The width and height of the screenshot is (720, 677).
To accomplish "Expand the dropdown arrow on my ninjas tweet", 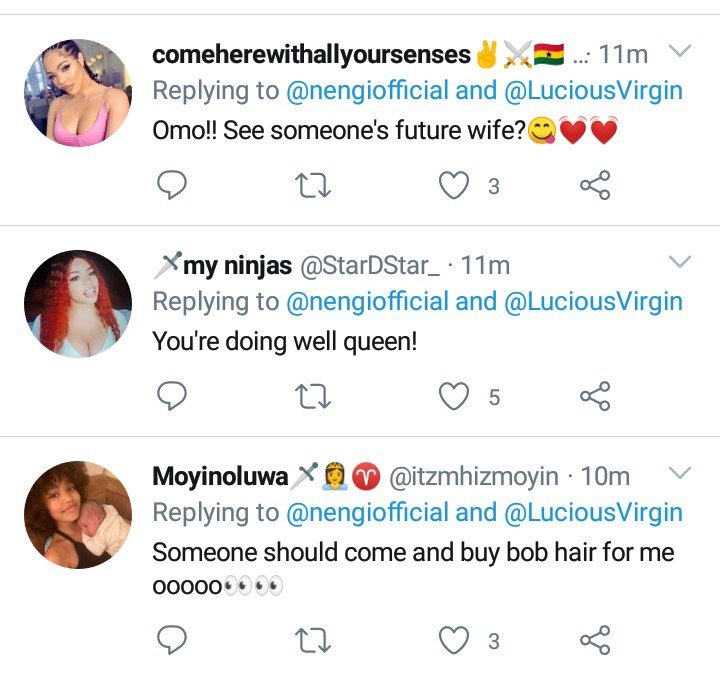I will point(679,262).
